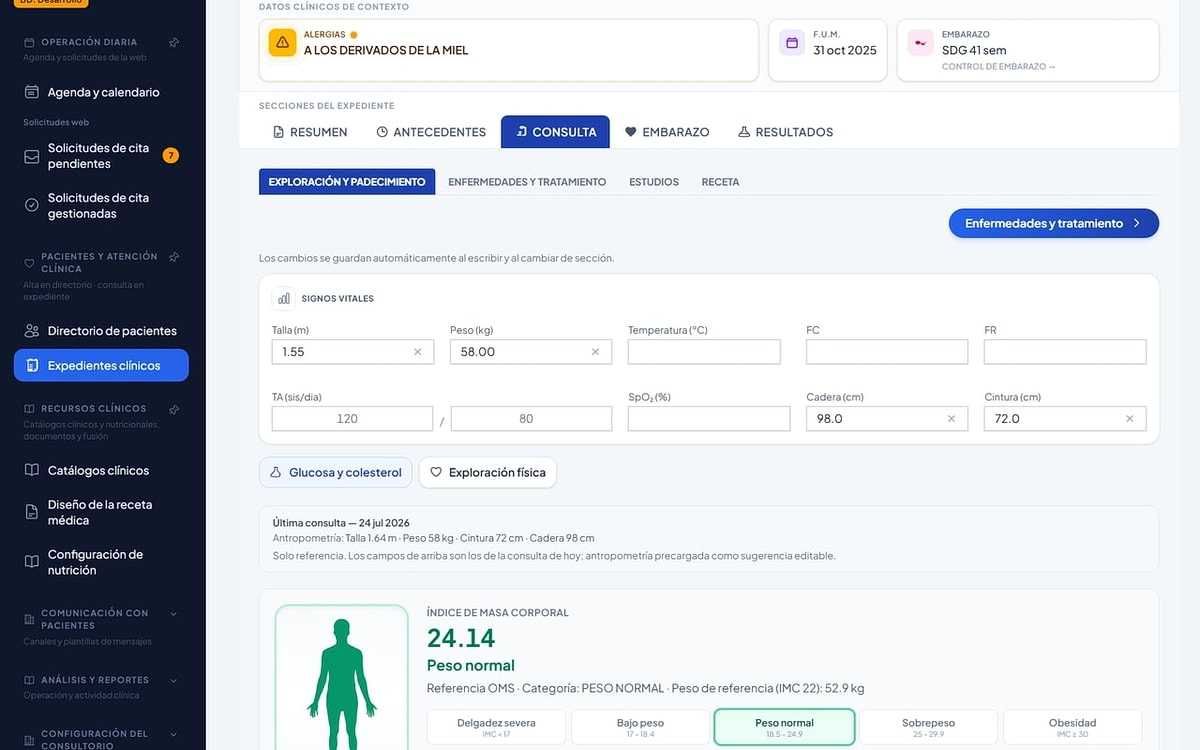Clear the Cadera value
The image size is (1200, 750).
click(x=951, y=419)
